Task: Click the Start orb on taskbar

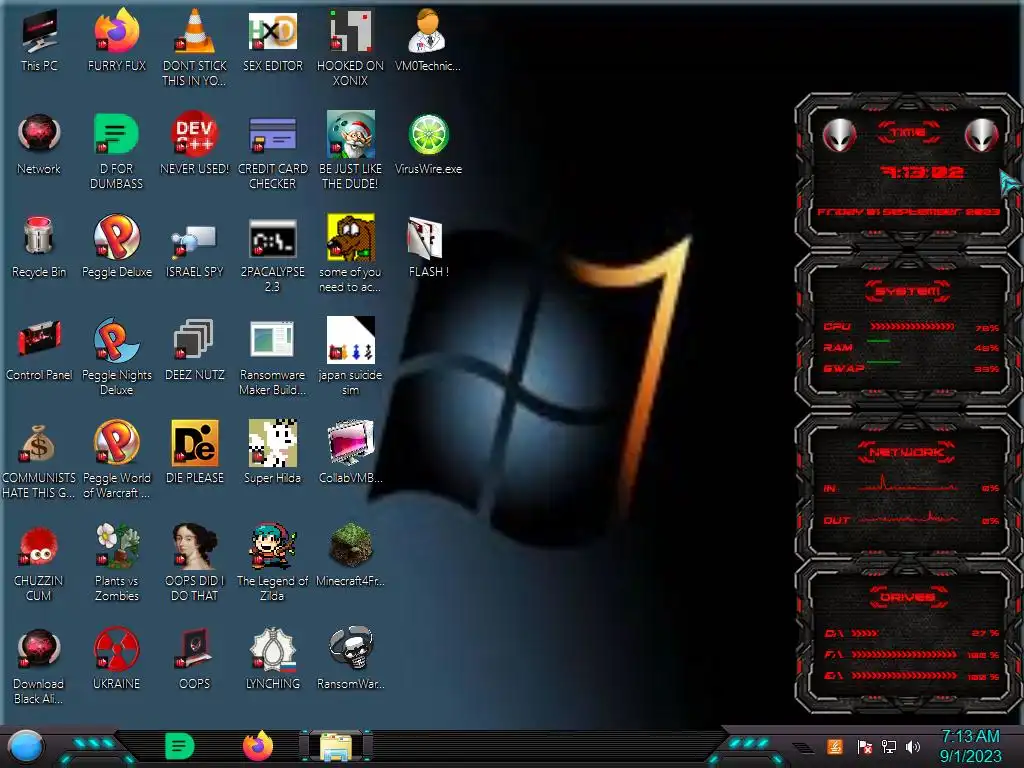Action: [x=26, y=746]
